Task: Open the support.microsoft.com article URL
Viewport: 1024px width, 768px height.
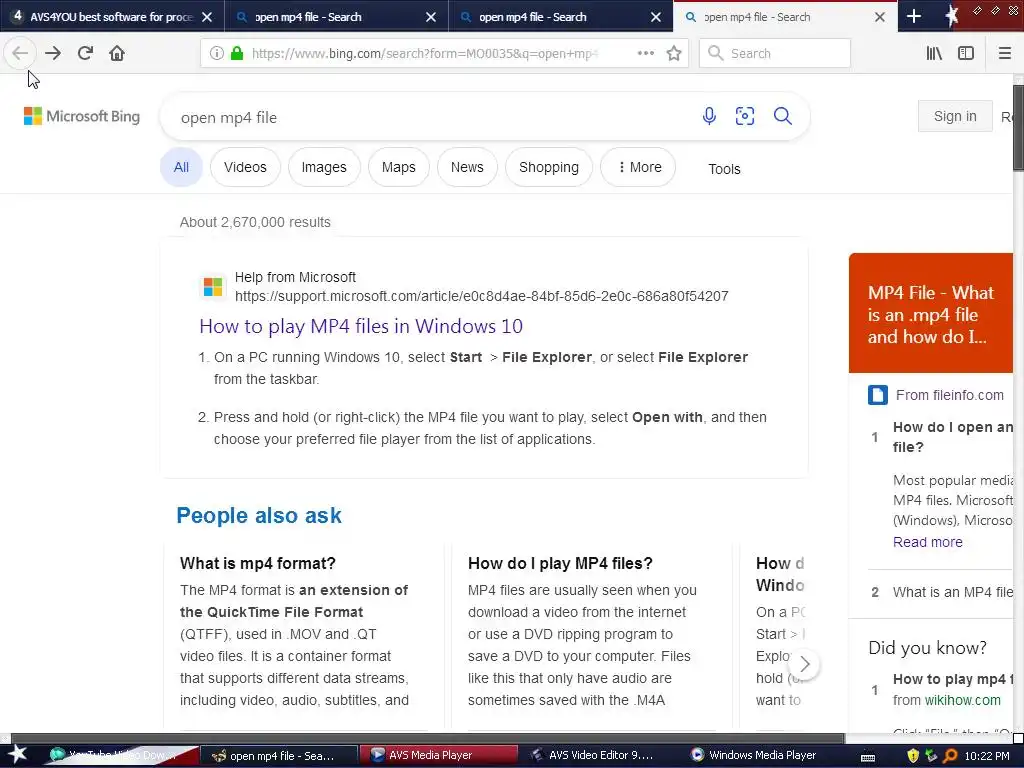Action: point(481,296)
